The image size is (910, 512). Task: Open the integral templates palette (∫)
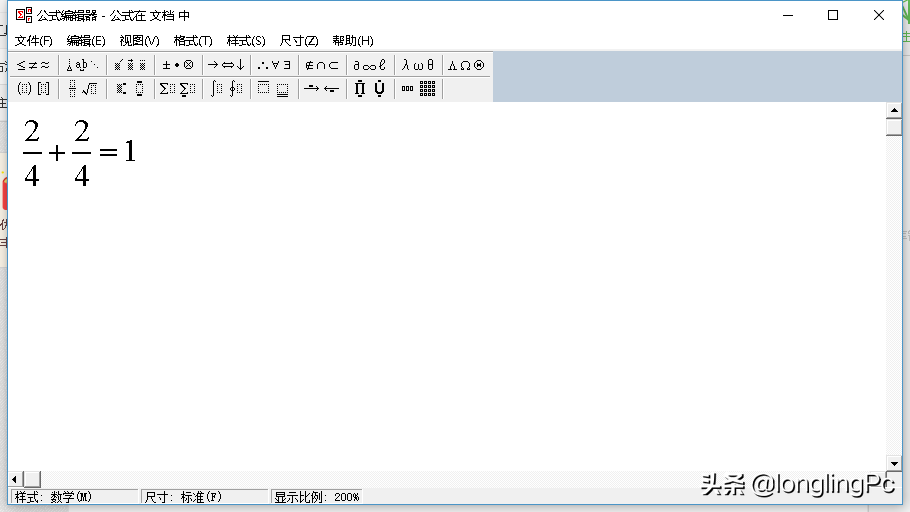[226, 89]
